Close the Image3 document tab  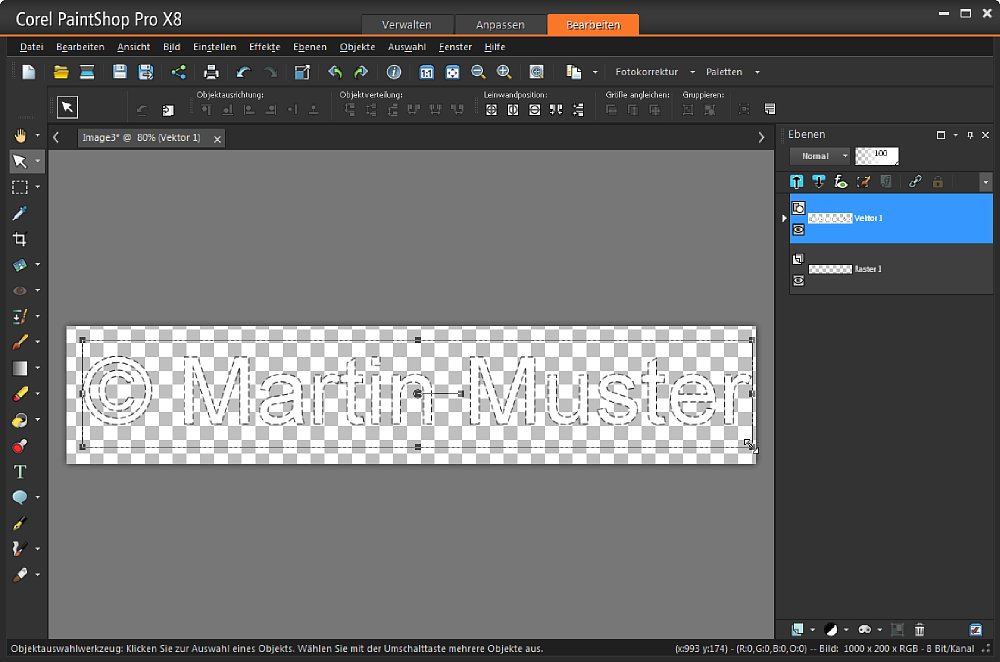[217, 139]
